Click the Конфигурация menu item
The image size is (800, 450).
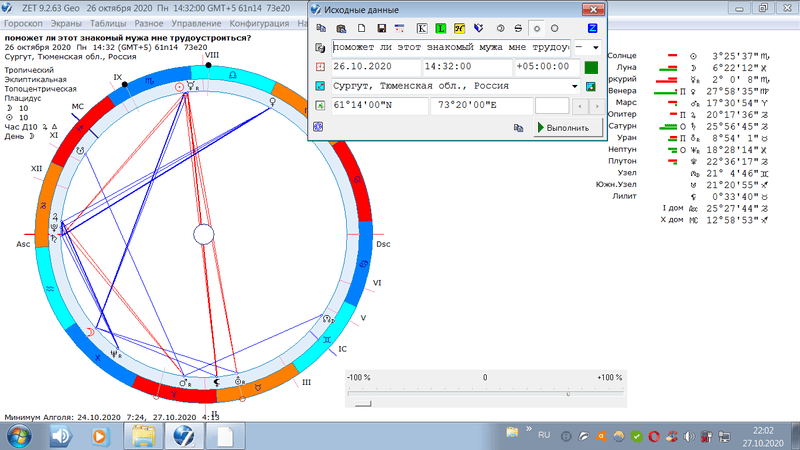257,21
